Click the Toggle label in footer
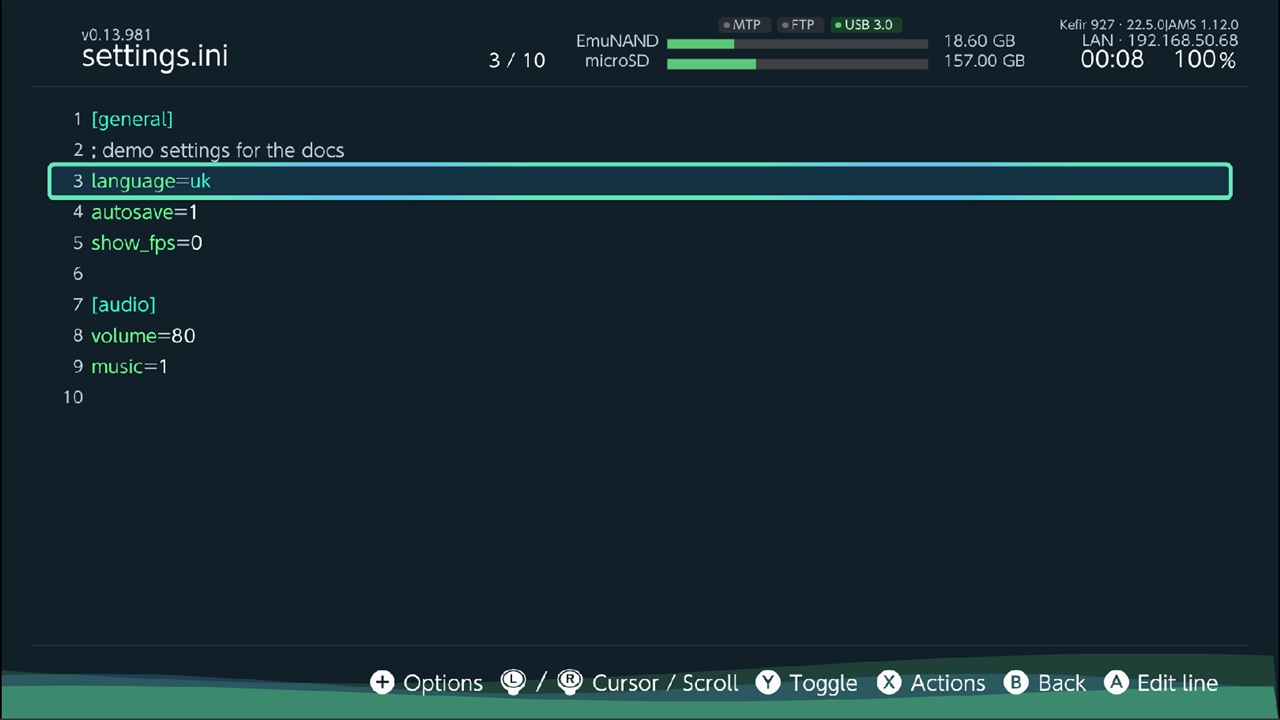1280x720 pixels. [824, 683]
